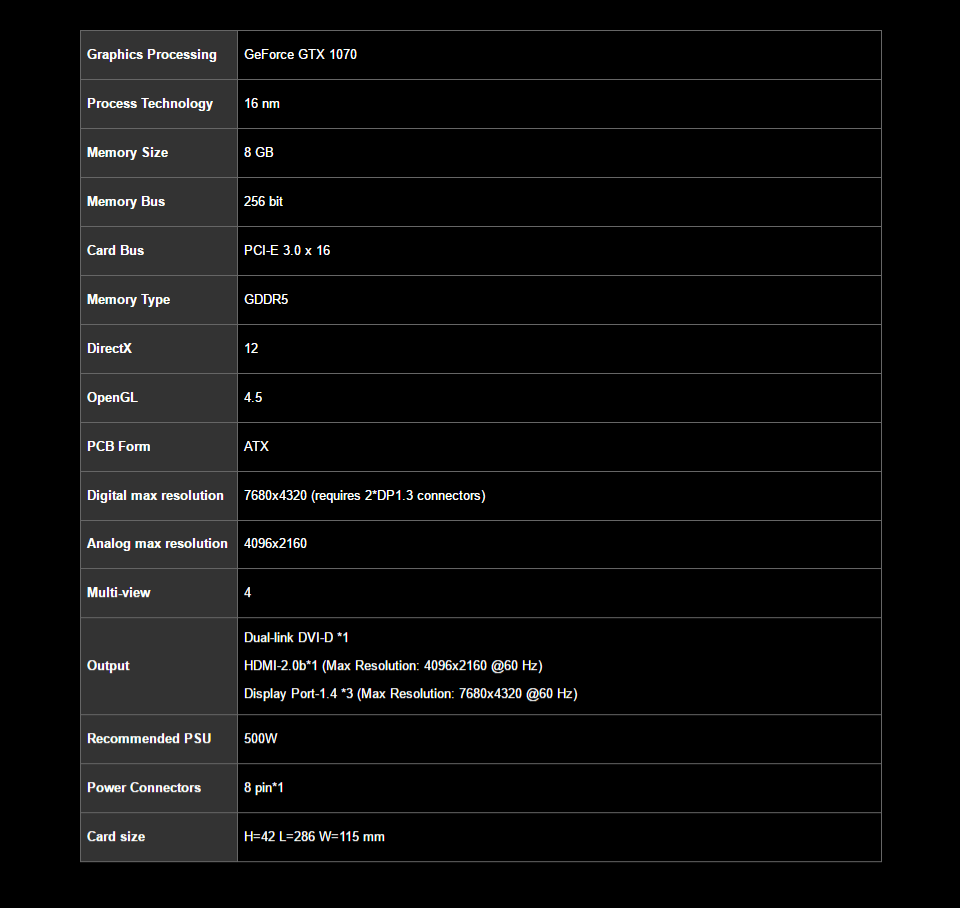Click the 'Graphics Processing' label

pos(152,55)
